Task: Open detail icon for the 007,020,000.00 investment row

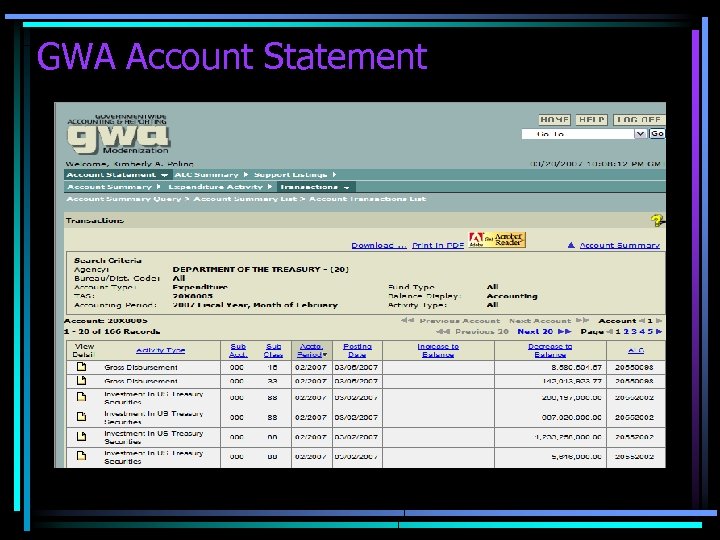Action: click(81, 416)
